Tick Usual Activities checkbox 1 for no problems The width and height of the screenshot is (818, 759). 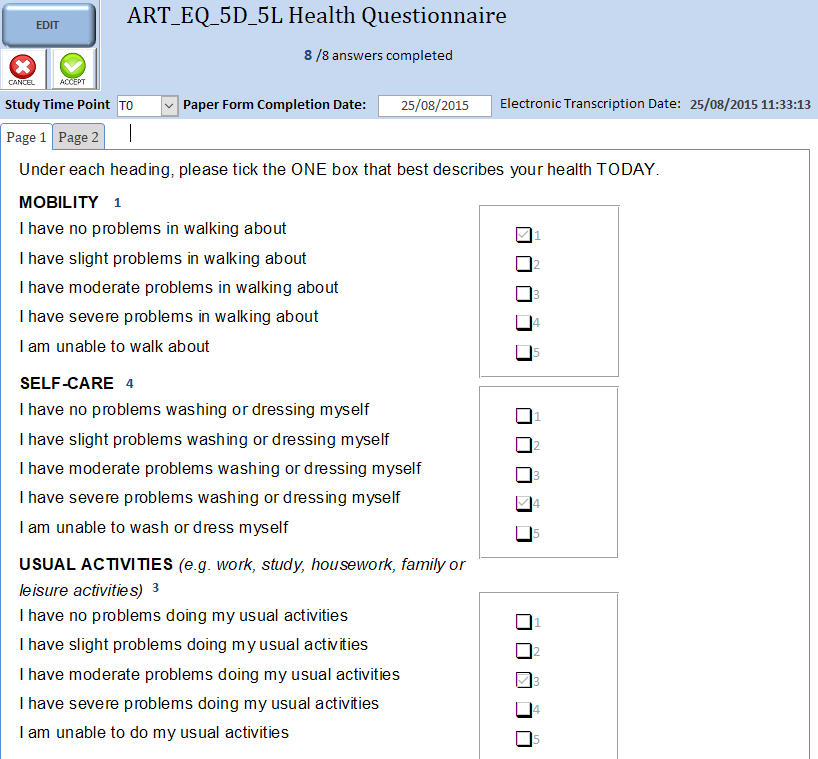click(523, 622)
